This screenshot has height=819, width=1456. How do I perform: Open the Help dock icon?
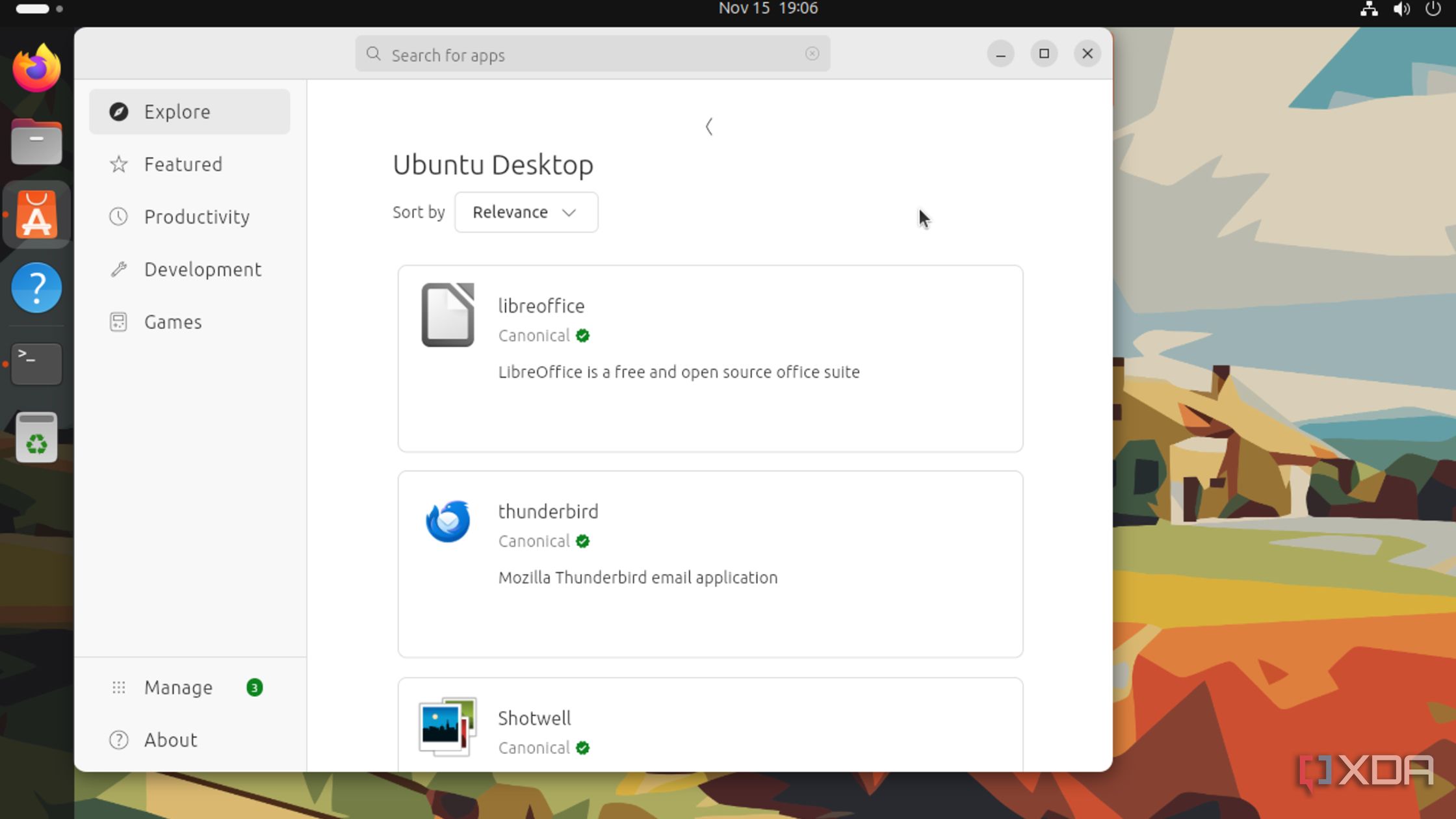point(36,288)
